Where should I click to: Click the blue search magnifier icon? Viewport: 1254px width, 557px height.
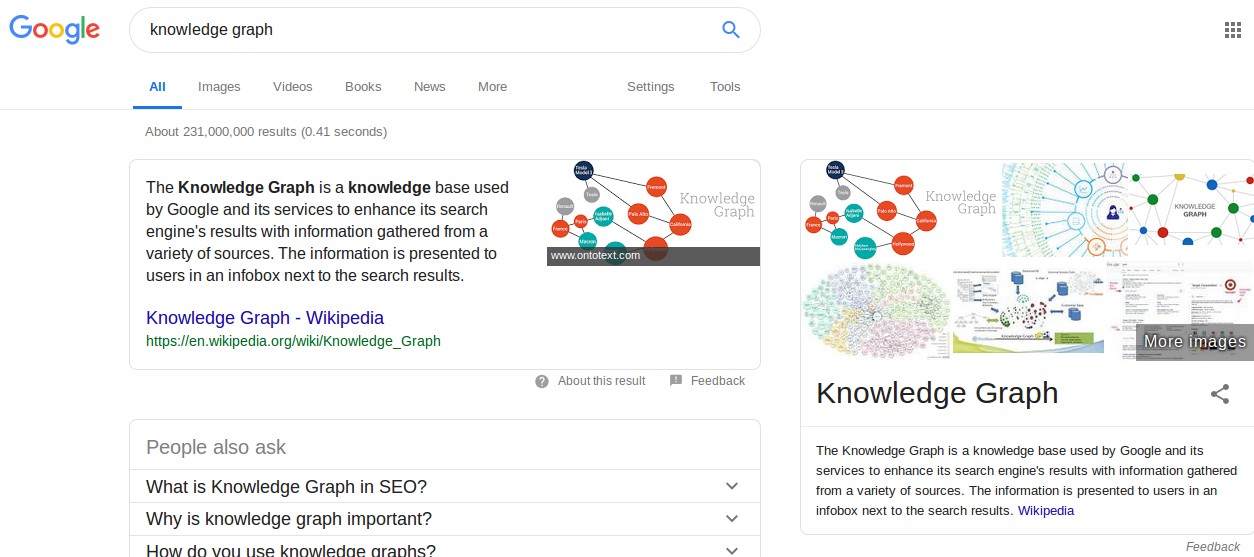[x=731, y=30]
